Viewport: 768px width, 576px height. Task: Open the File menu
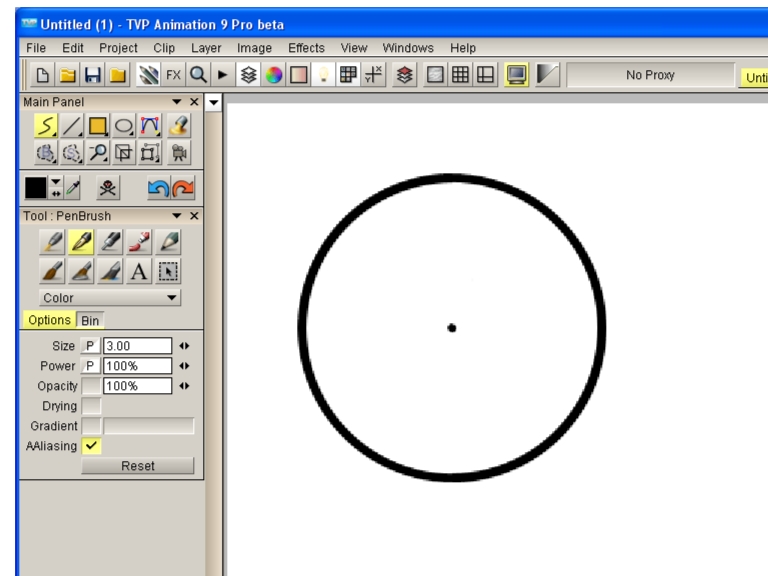pos(36,48)
